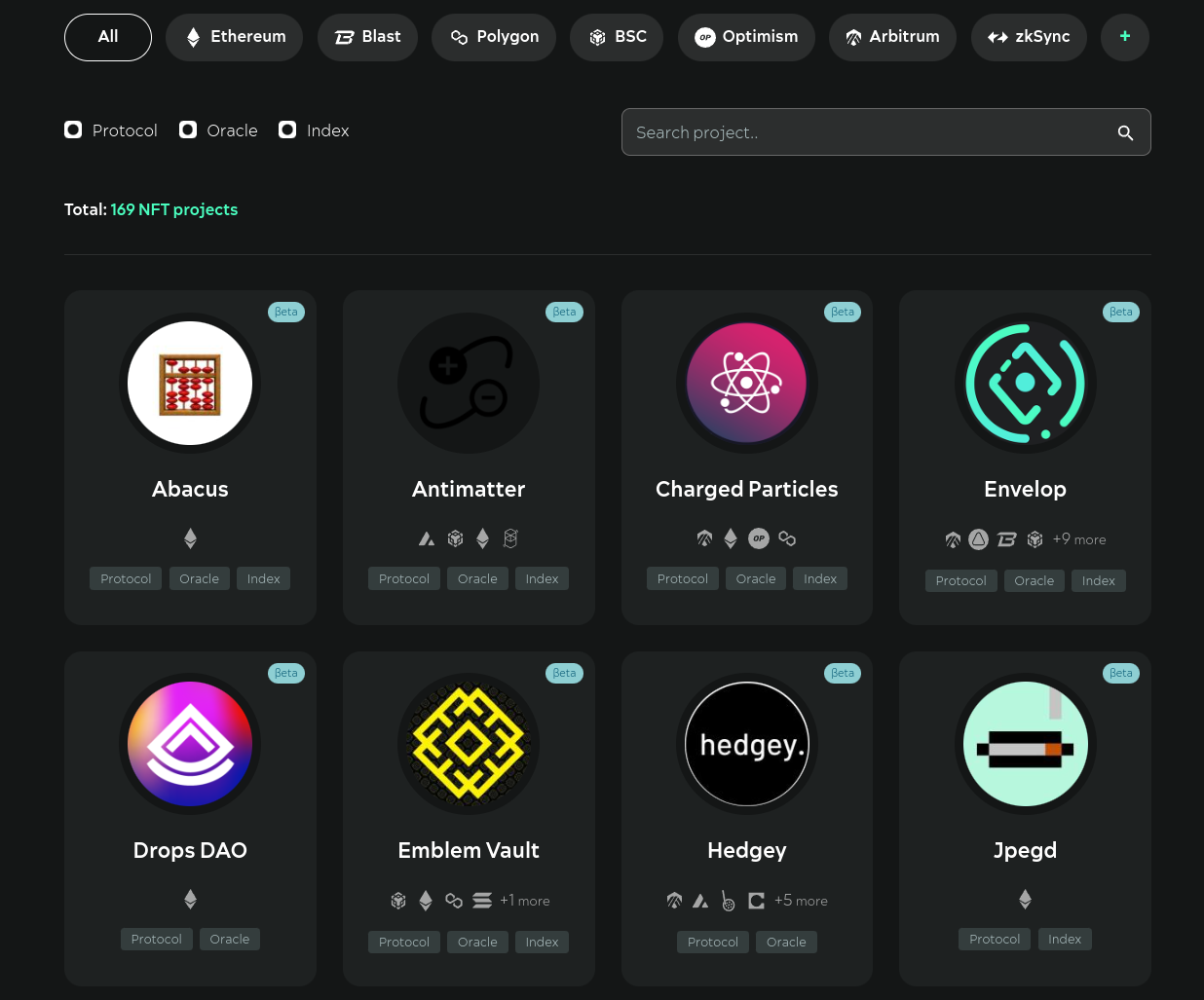Filter projects by Blast chain

coord(367,37)
